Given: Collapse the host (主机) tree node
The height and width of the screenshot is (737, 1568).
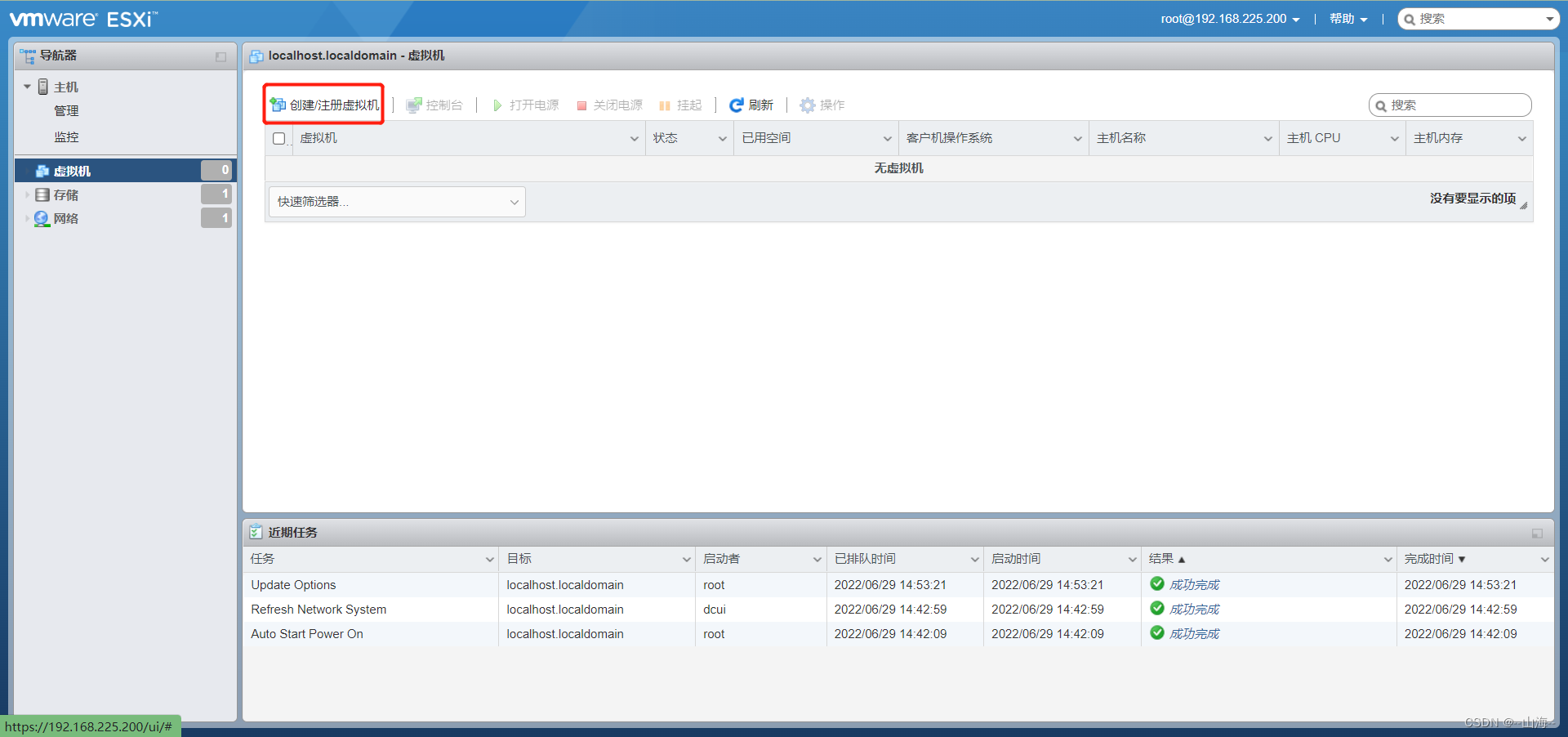Looking at the screenshot, I should point(27,87).
